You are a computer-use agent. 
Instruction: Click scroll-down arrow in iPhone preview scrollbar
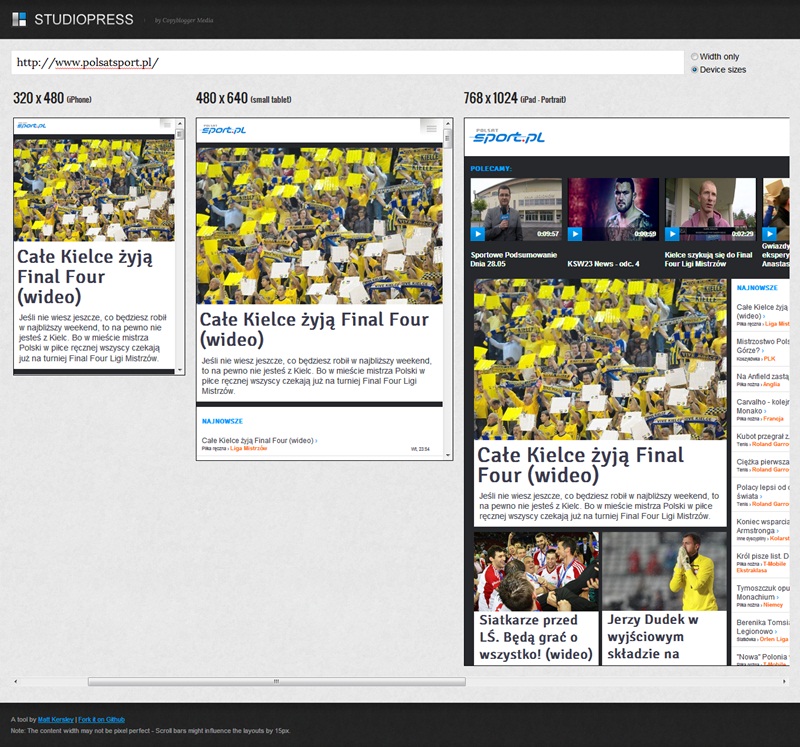(180, 369)
